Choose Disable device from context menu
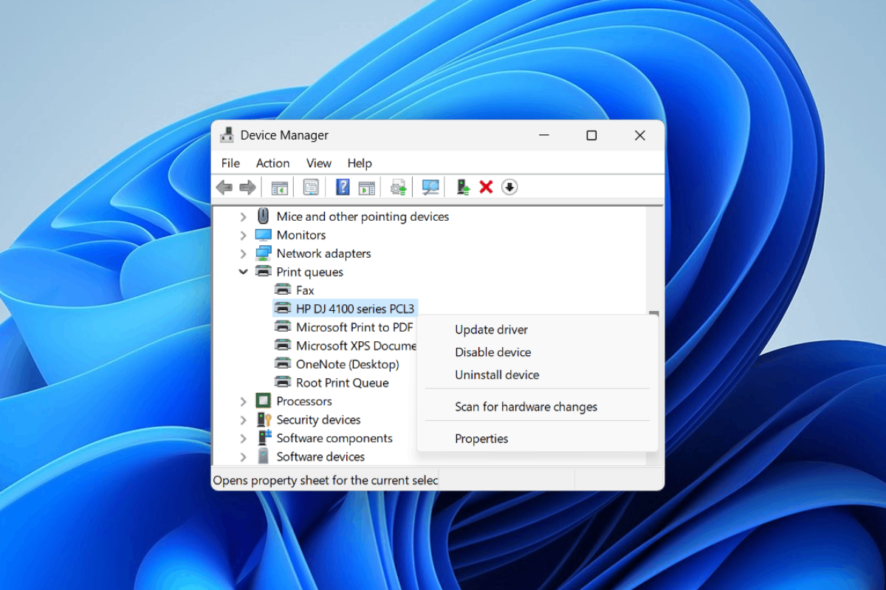Image resolution: width=886 pixels, height=590 pixels. 537,352
